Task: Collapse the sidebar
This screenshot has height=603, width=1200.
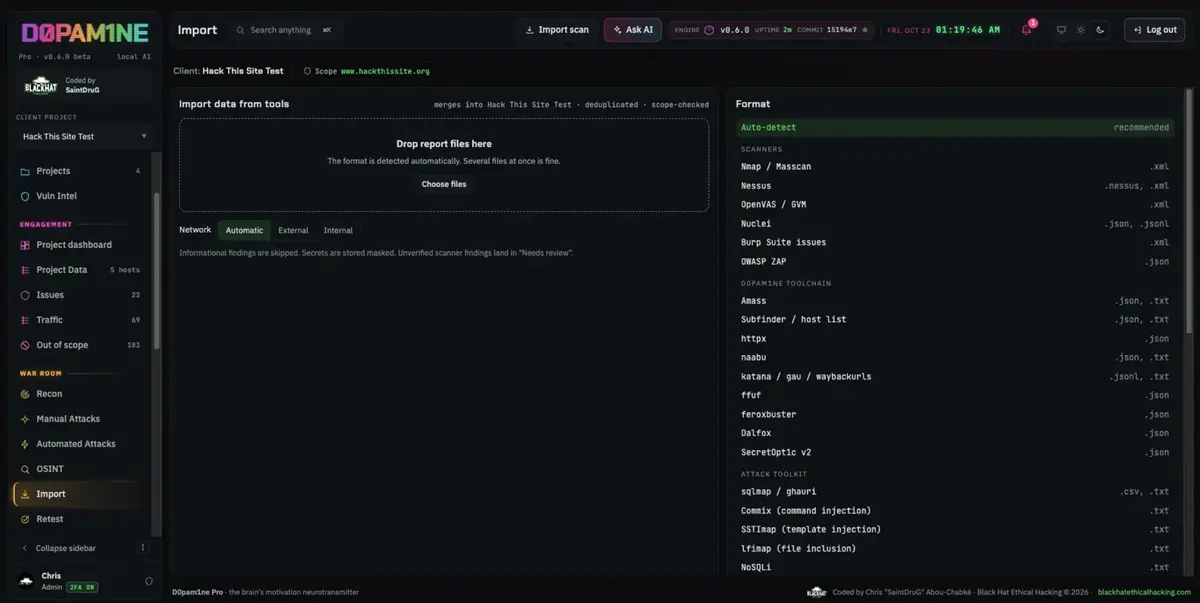Action: tap(66, 548)
